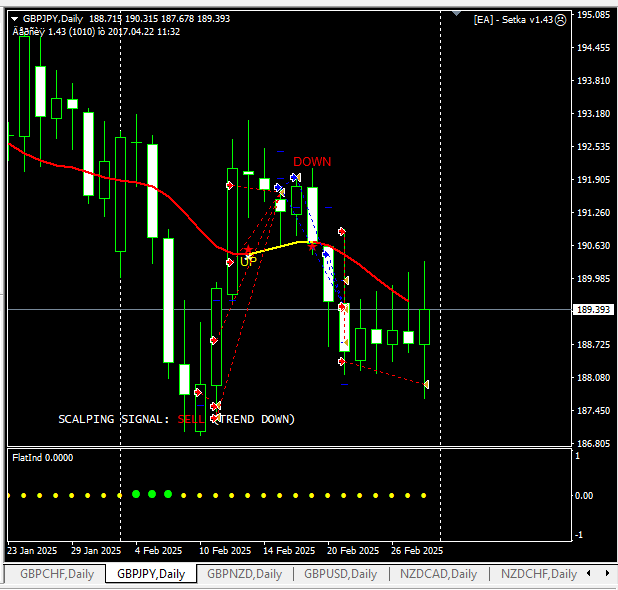Click the 26 Feb 2025 date label
618x590 pixels.
(x=417, y=551)
